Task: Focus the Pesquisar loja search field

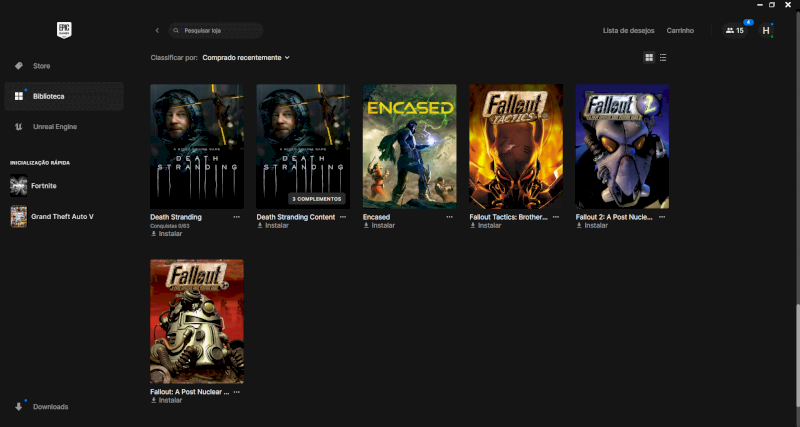Action: (x=215, y=31)
